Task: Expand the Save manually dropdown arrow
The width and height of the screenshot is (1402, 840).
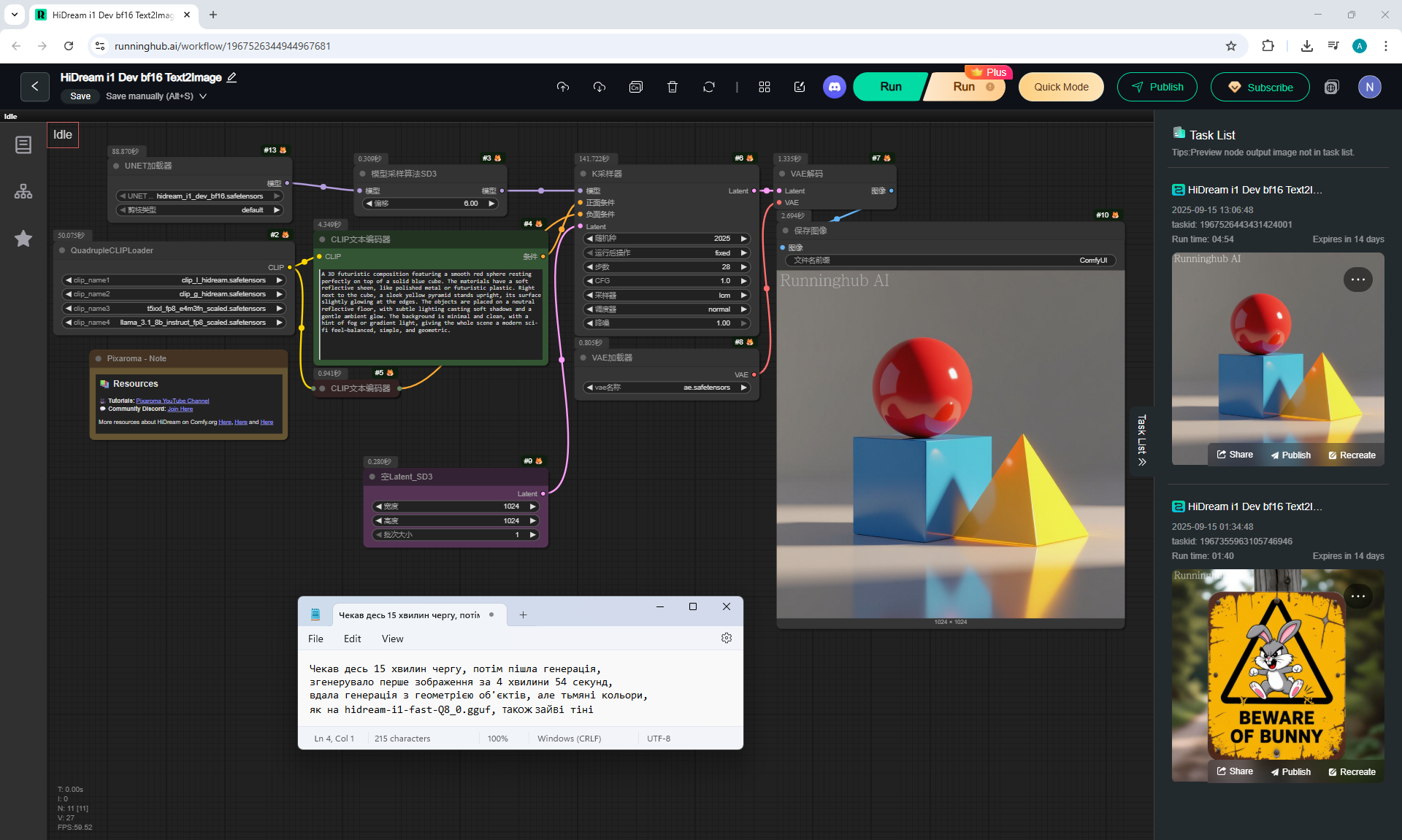Action: [x=203, y=96]
